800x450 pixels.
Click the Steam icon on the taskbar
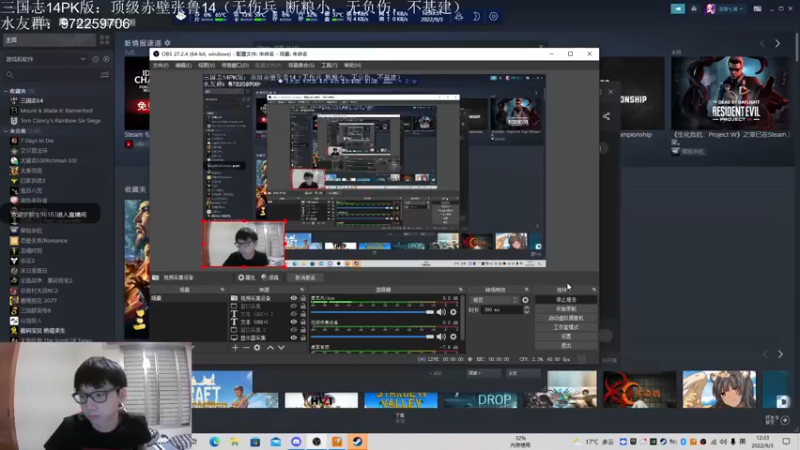pyautogui.click(x=357, y=441)
